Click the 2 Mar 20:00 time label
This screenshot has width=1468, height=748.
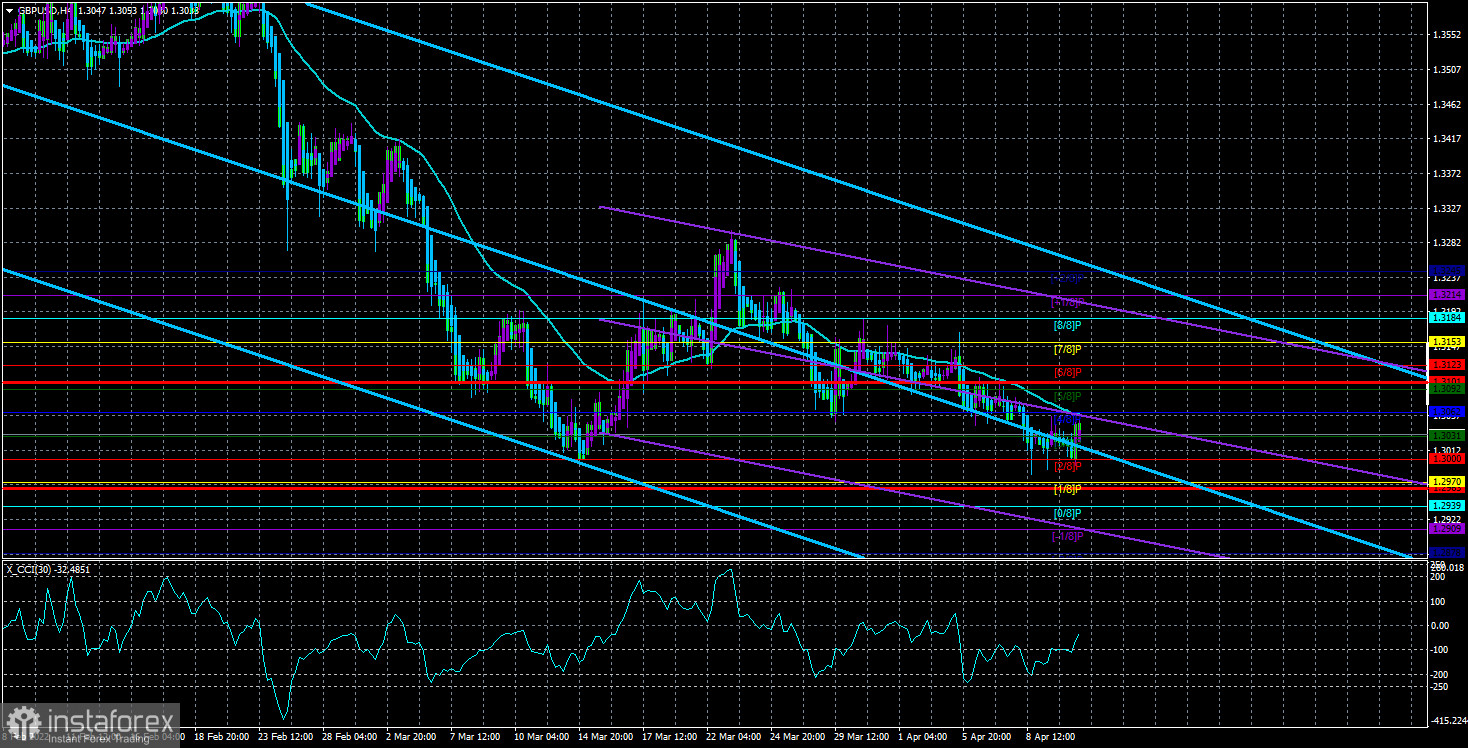413,737
